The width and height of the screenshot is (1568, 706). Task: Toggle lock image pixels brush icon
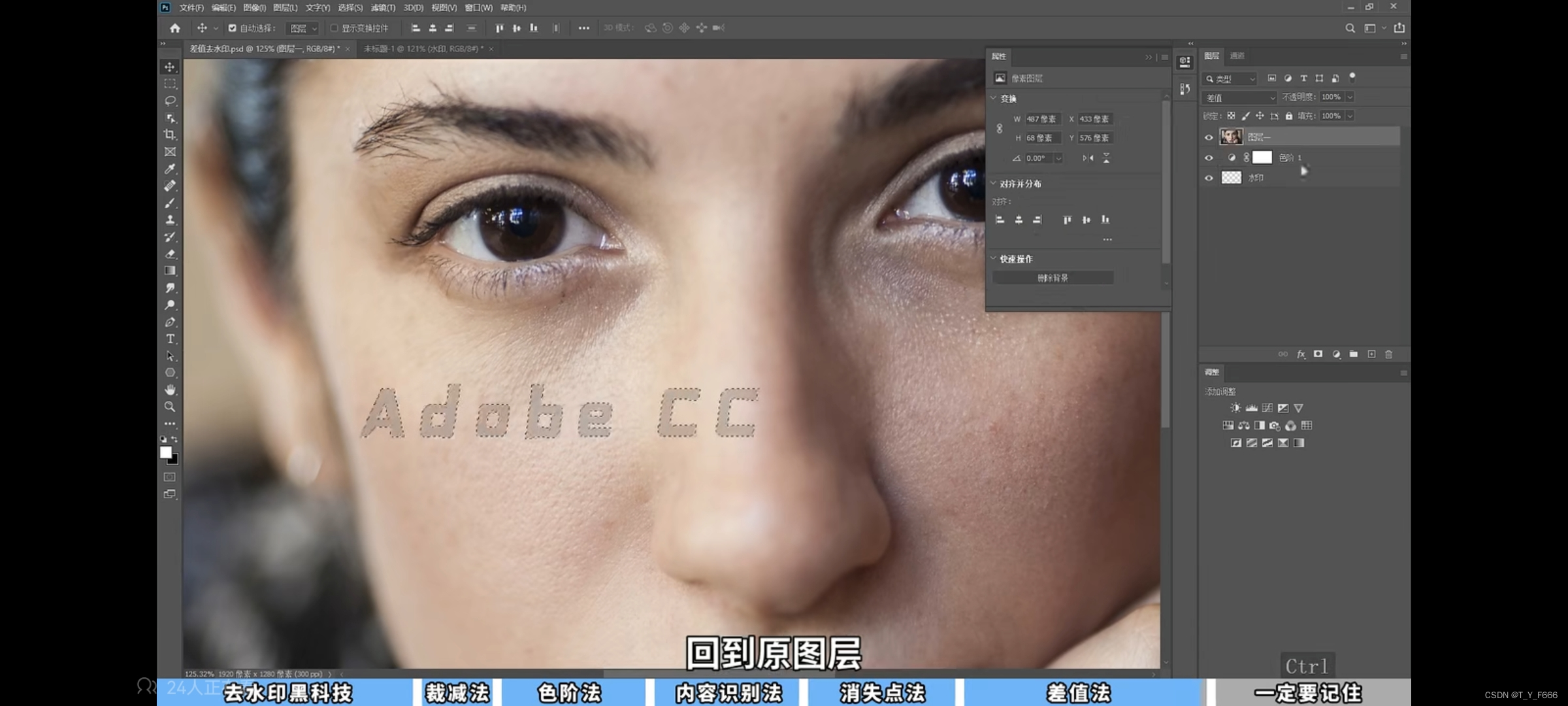coord(1245,116)
